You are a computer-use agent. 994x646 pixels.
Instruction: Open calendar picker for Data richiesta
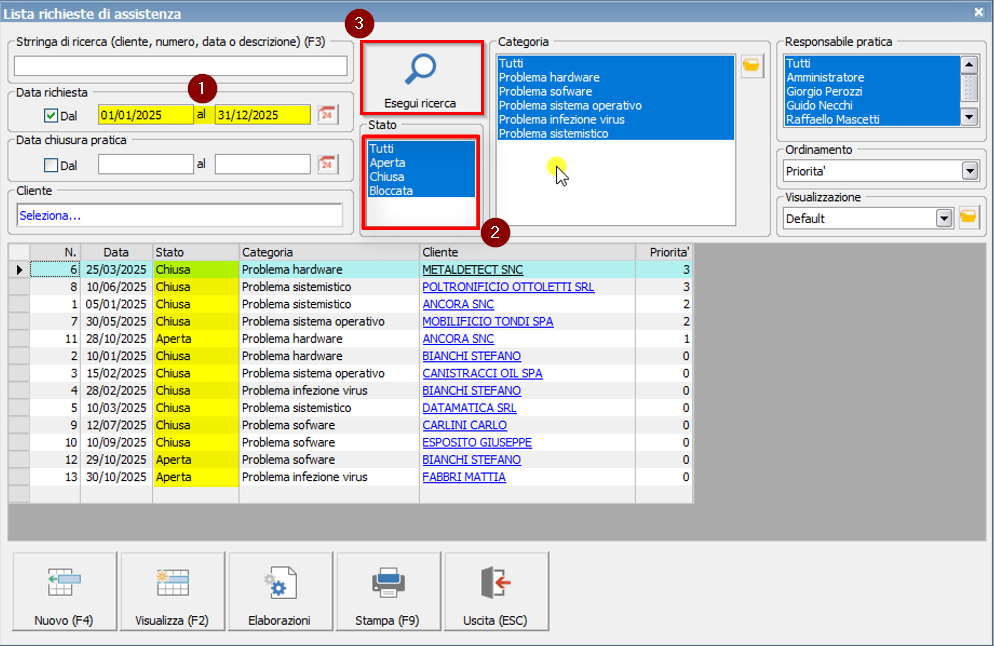click(327, 114)
